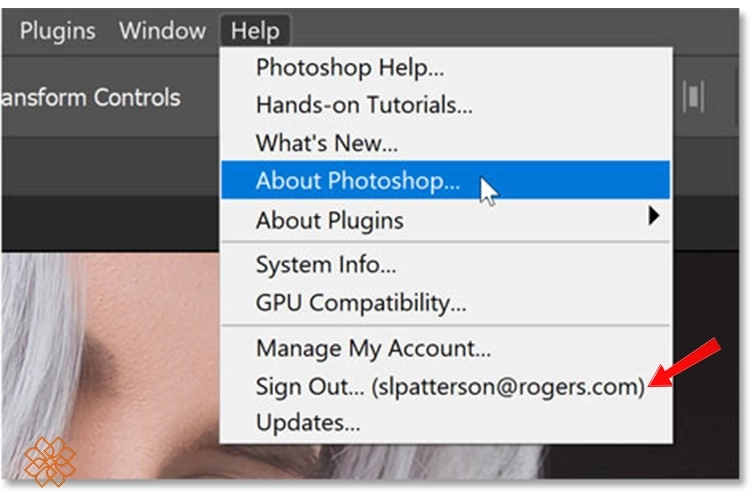Open the Plugins menu

58,31
